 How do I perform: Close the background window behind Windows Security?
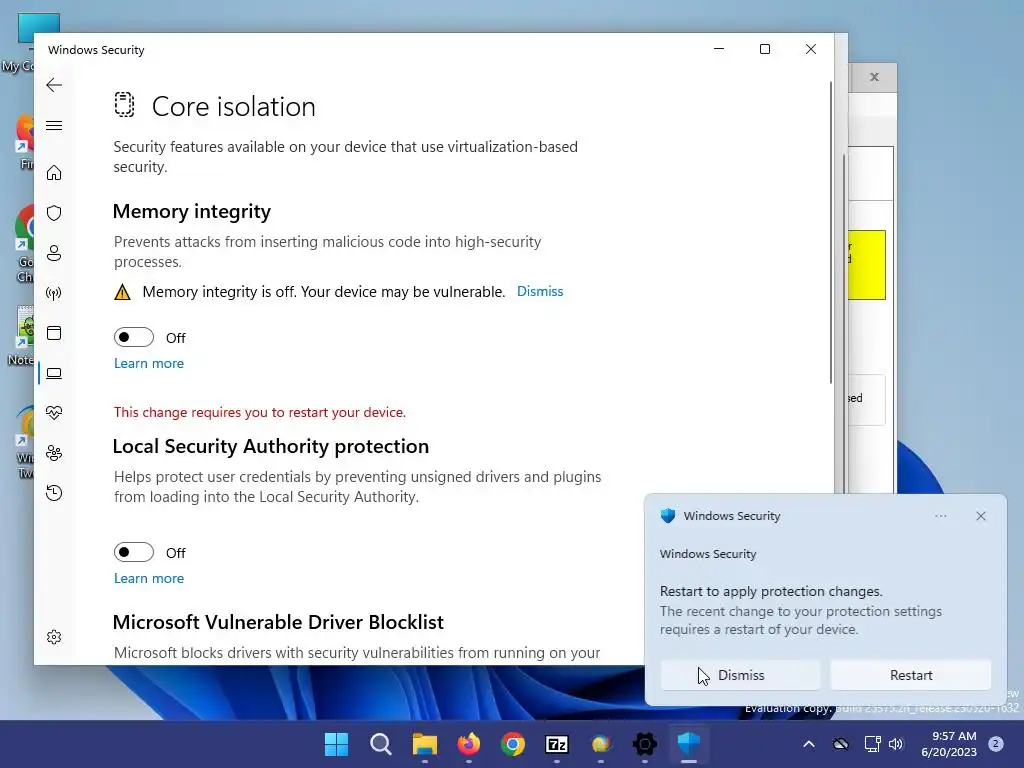874,77
